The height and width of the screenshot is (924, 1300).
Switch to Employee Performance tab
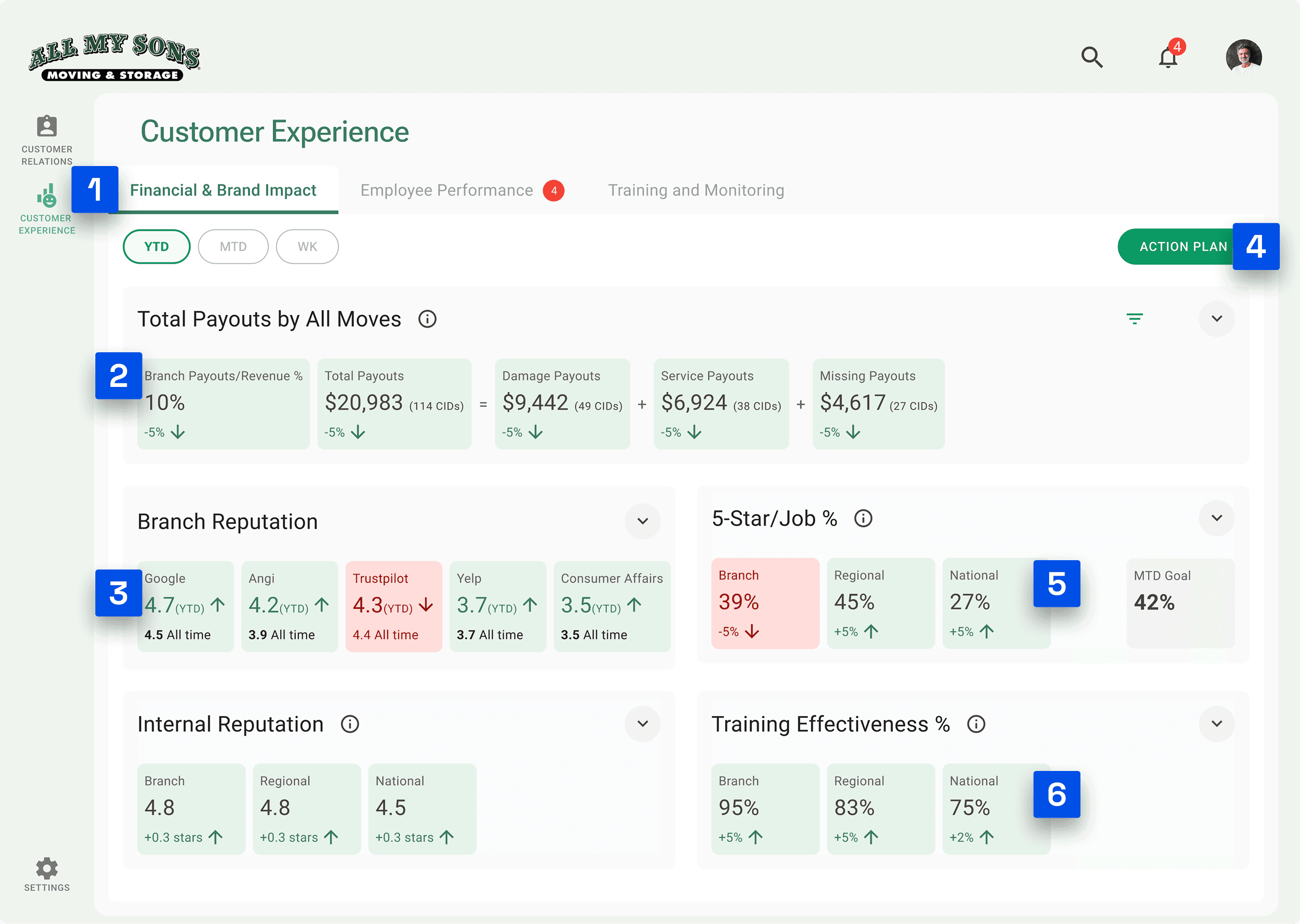click(x=447, y=190)
